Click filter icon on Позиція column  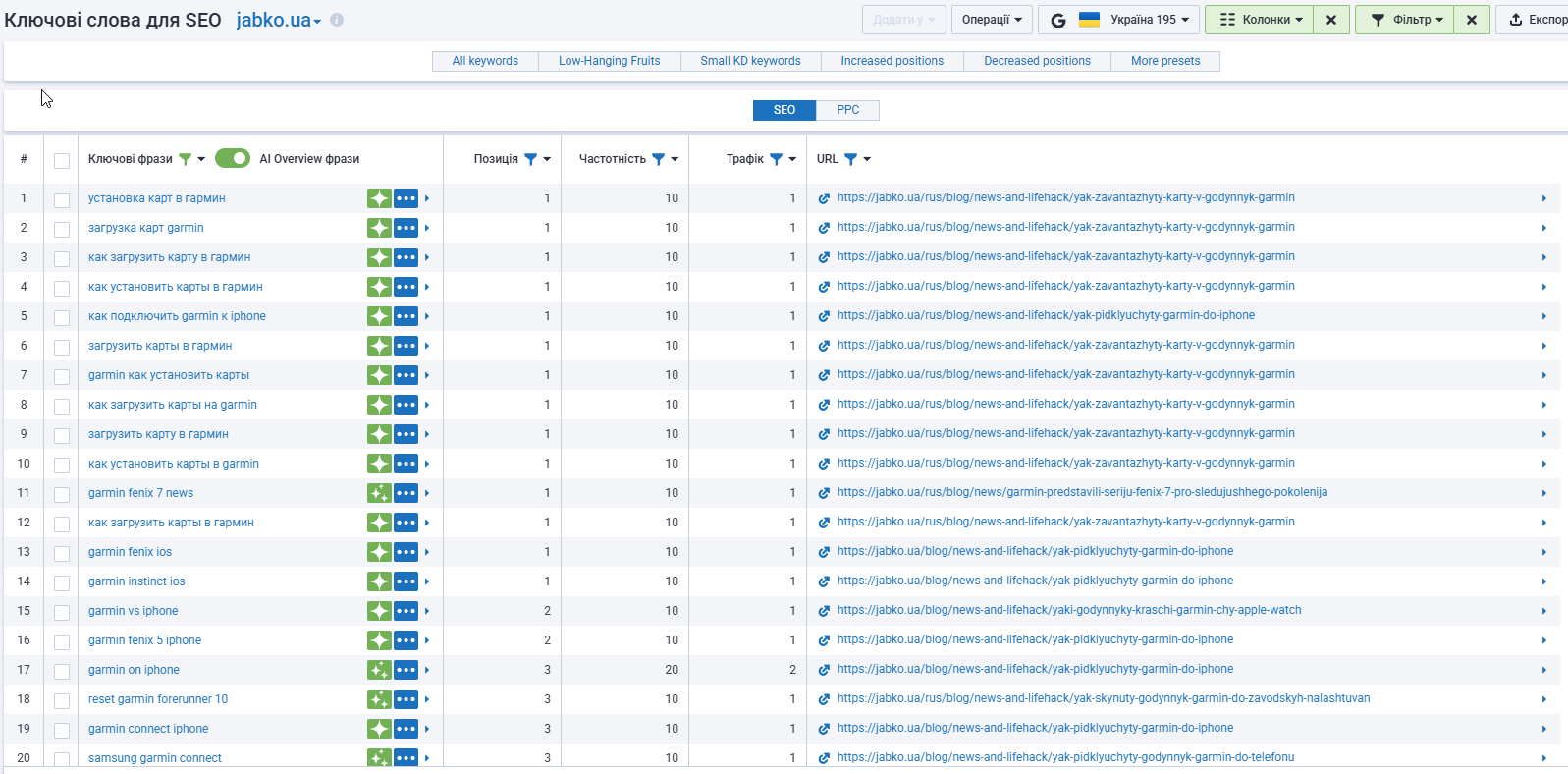tap(530, 159)
